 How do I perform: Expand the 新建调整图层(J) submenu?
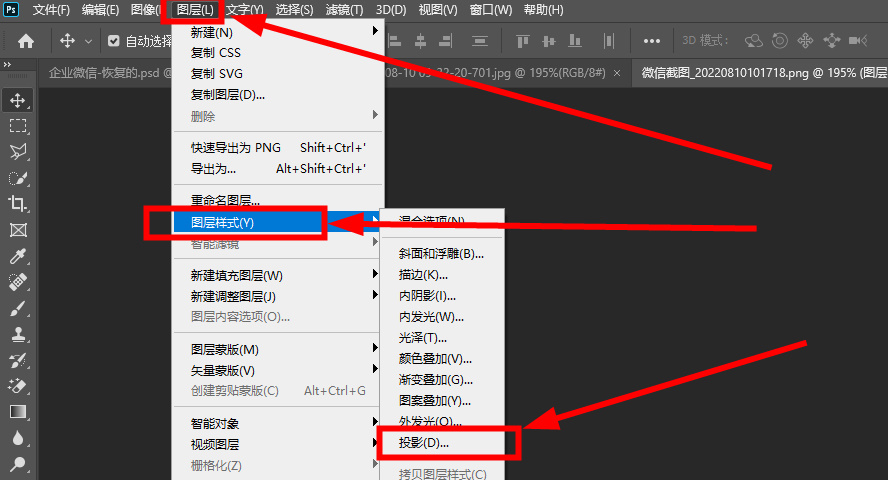point(375,295)
